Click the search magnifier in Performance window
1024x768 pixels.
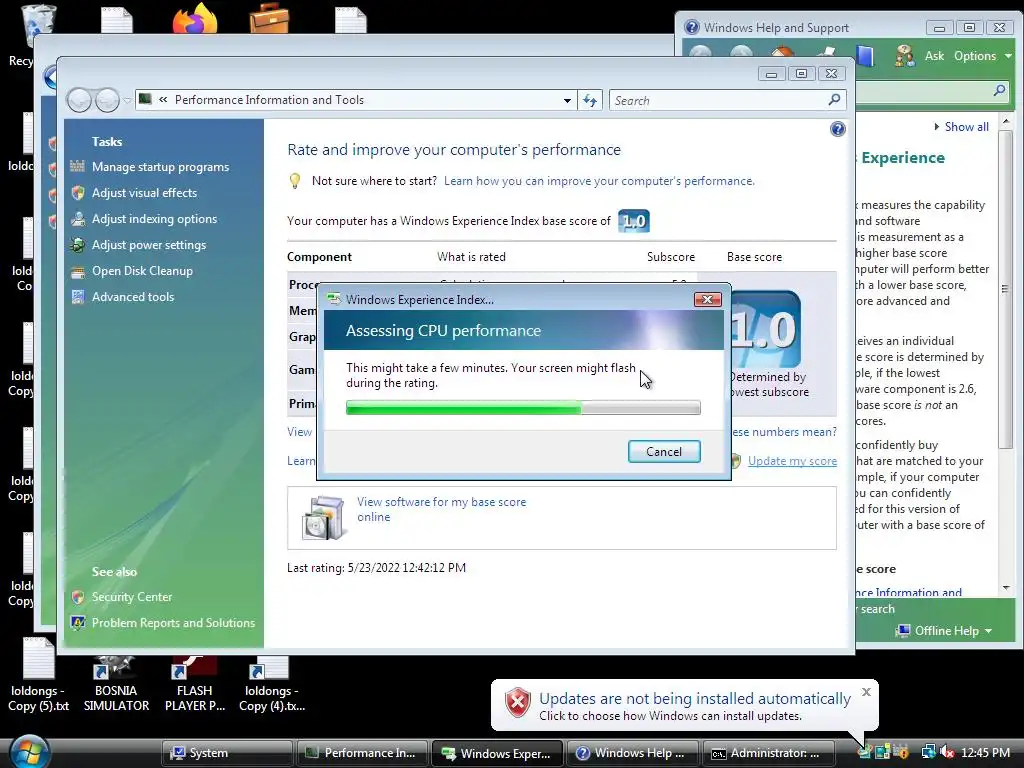point(835,100)
